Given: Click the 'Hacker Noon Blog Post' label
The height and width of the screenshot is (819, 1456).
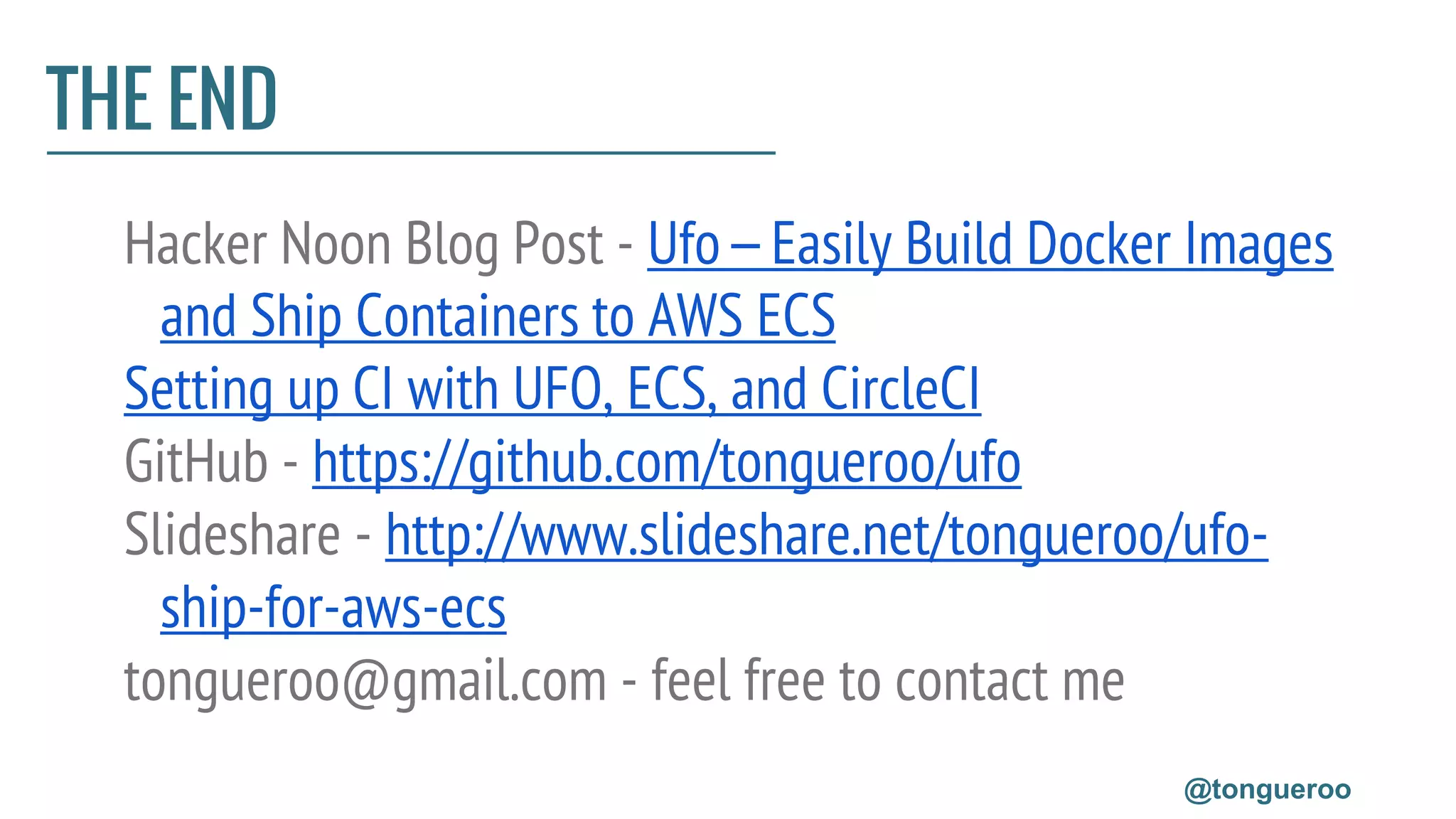Looking at the screenshot, I should tap(364, 244).
